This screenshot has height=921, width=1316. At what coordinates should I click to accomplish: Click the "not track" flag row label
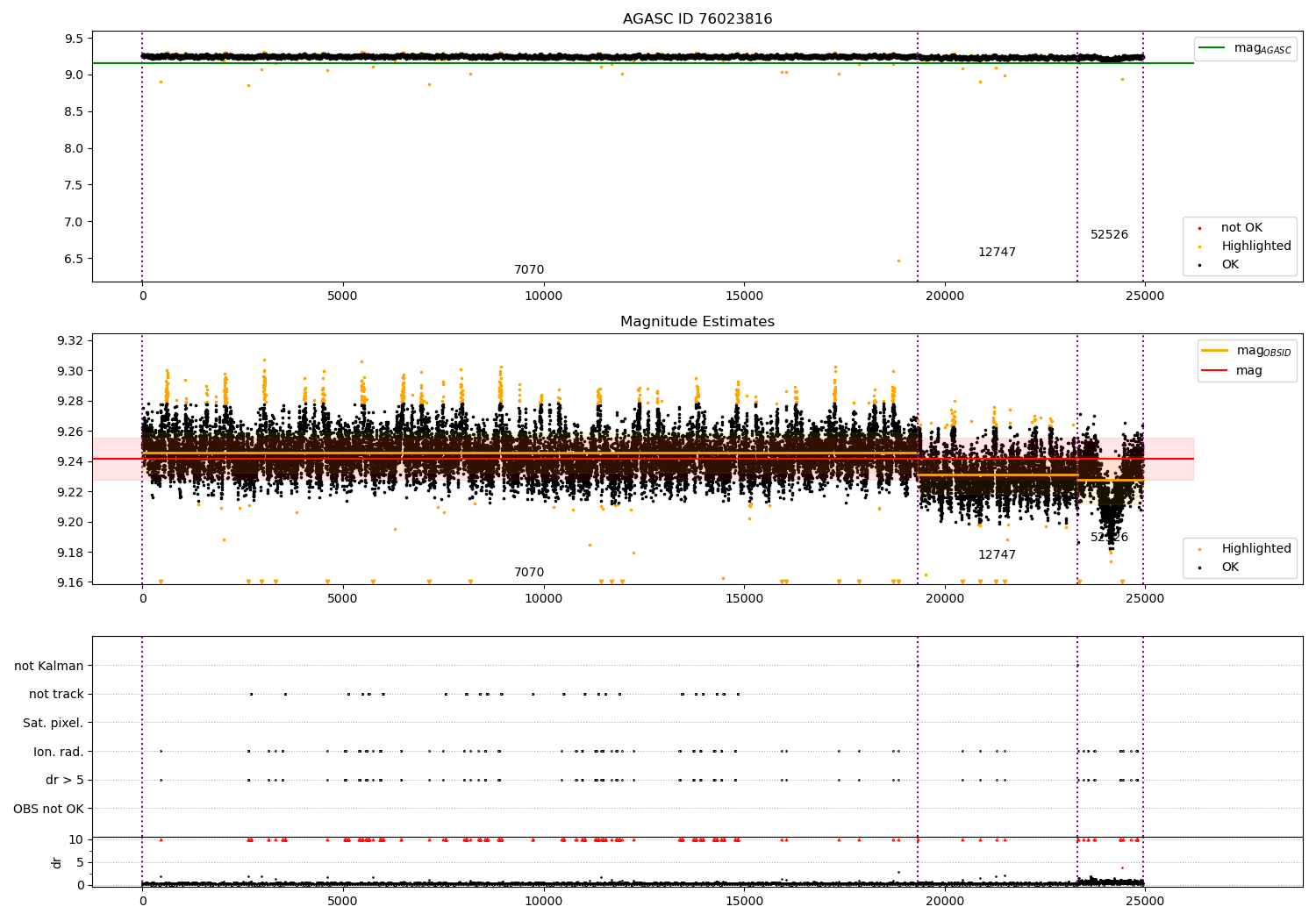[x=56, y=694]
